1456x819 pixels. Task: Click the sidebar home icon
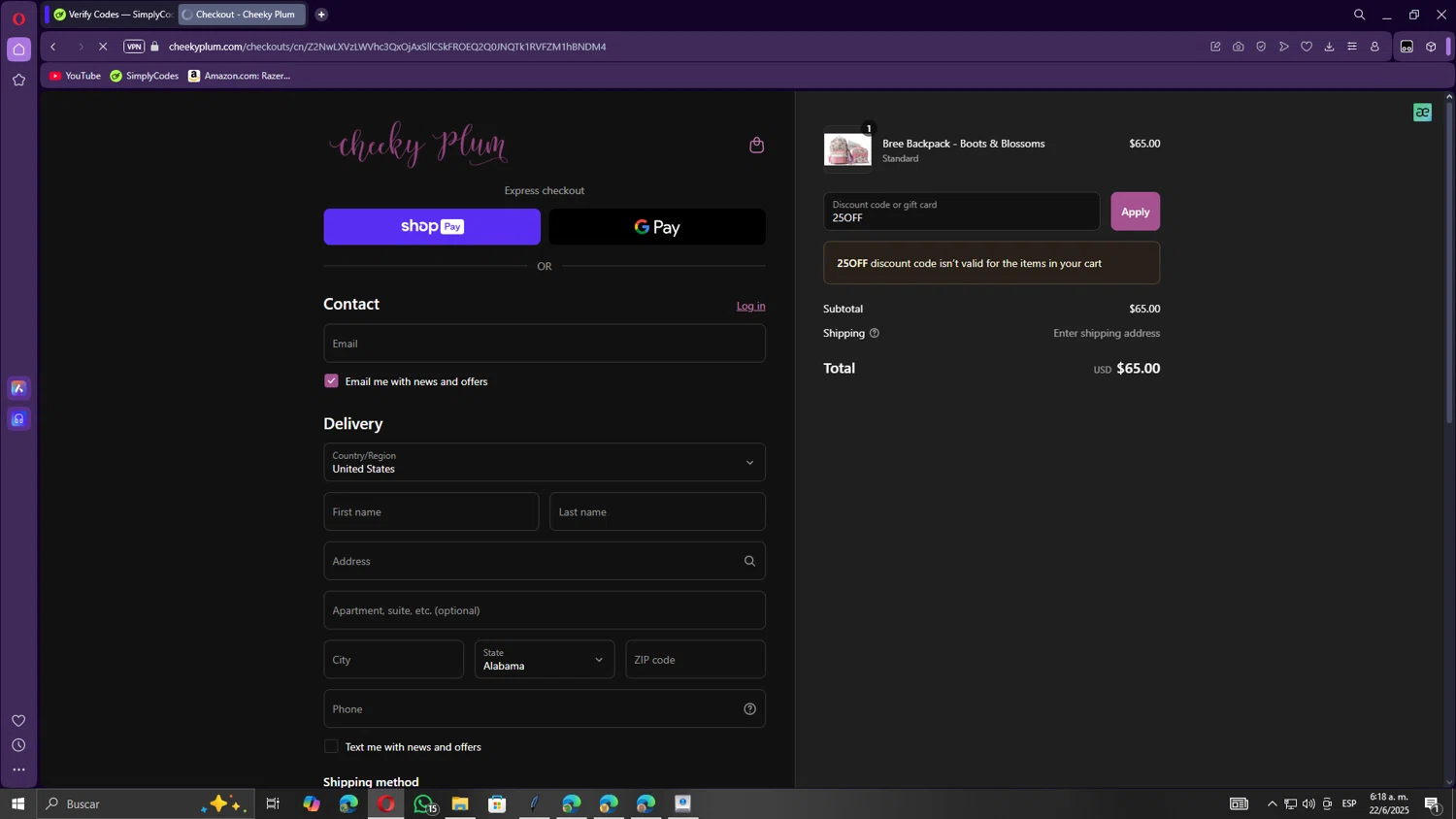(x=18, y=49)
